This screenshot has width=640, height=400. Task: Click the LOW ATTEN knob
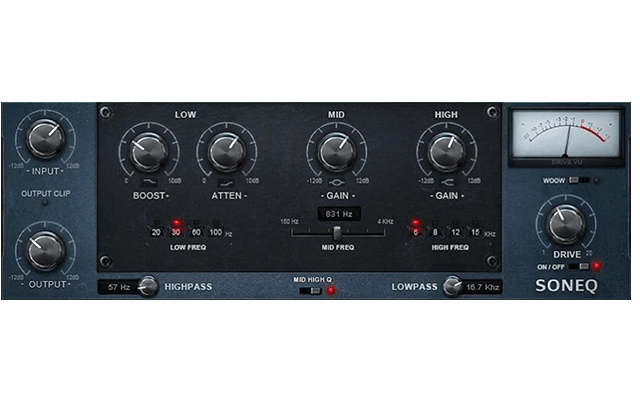(227, 151)
